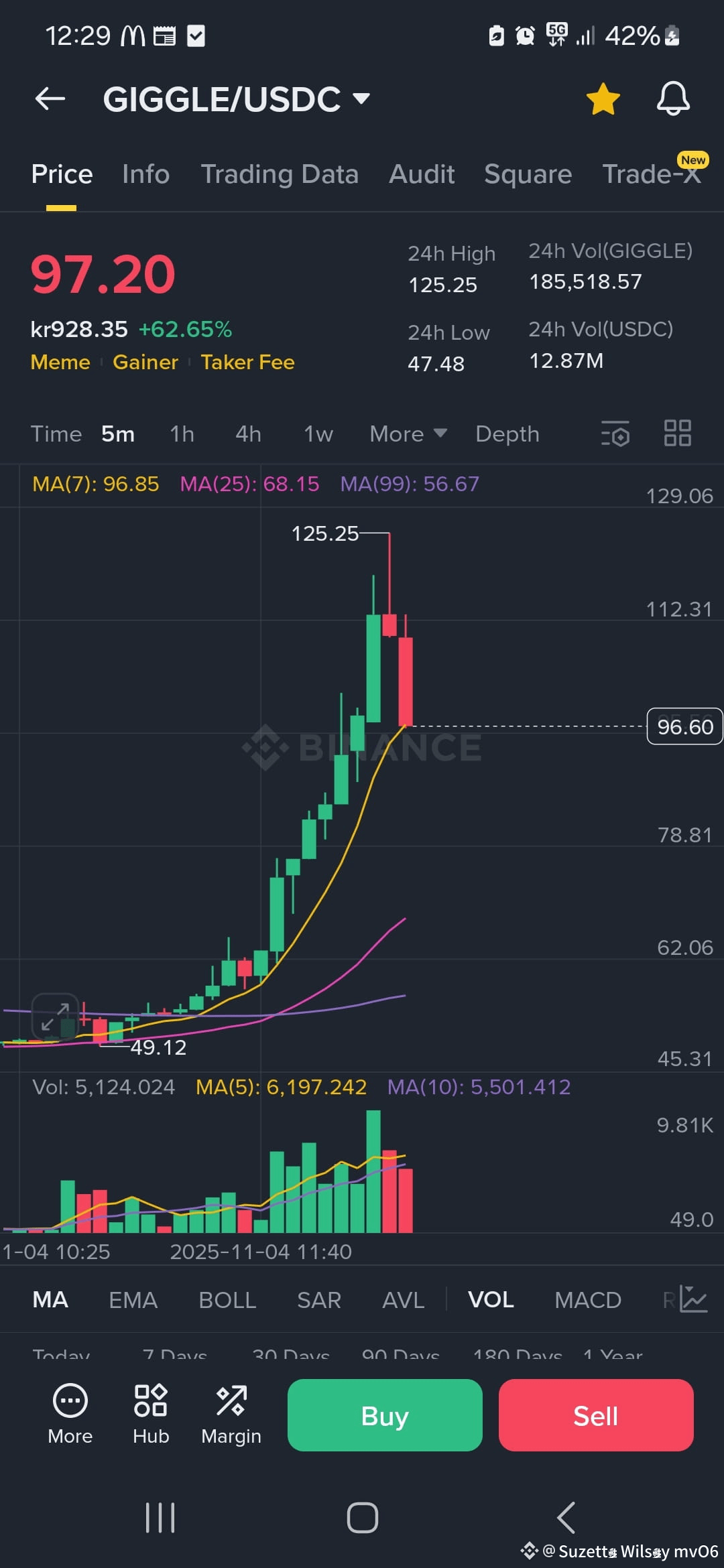724x1568 pixels.
Task: Tap the MA(5): 6,197.242 volume legend
Action: click(x=282, y=1087)
